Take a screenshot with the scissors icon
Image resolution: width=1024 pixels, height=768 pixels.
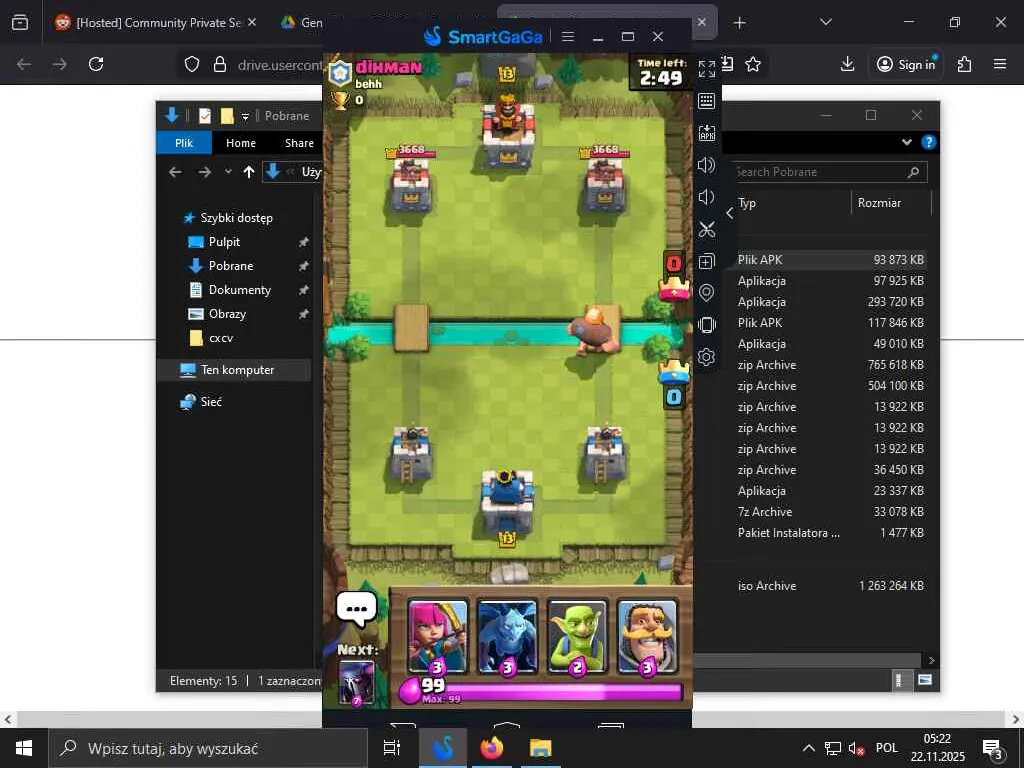[x=707, y=229]
